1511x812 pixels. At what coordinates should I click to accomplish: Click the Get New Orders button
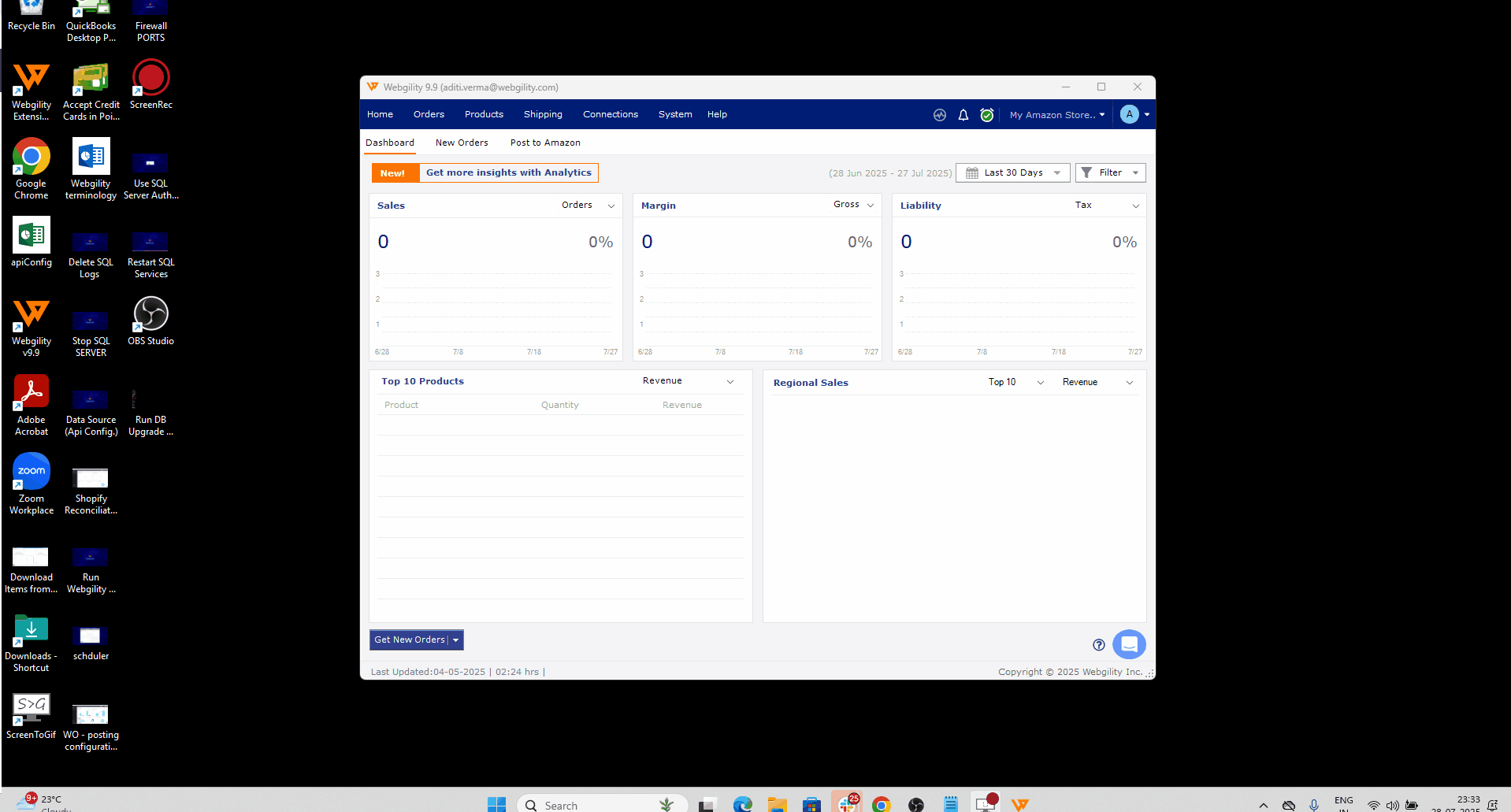pos(410,640)
